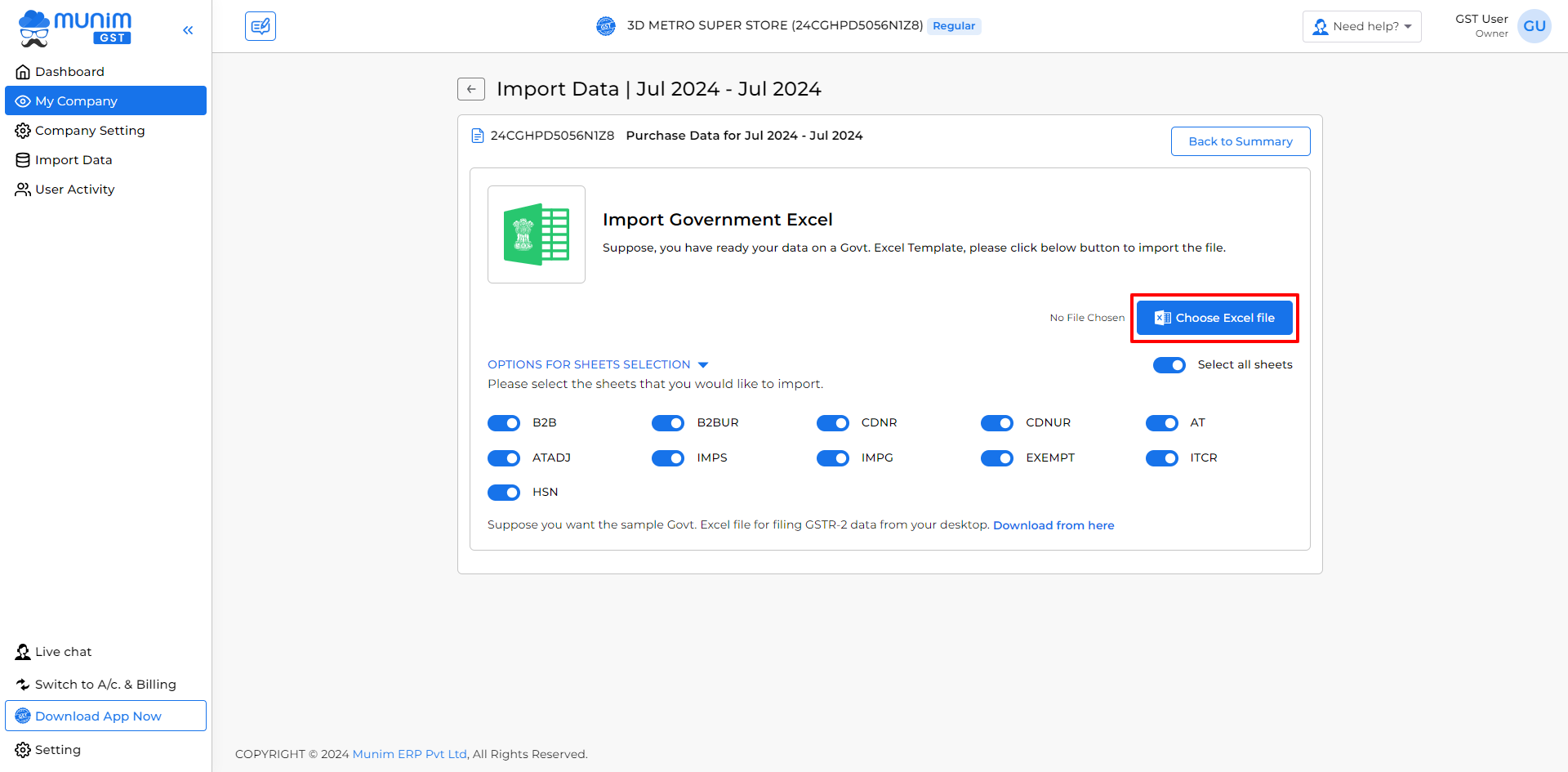Click the Government Excel spreadsheet image
This screenshot has width=1568, height=772.
(x=537, y=234)
